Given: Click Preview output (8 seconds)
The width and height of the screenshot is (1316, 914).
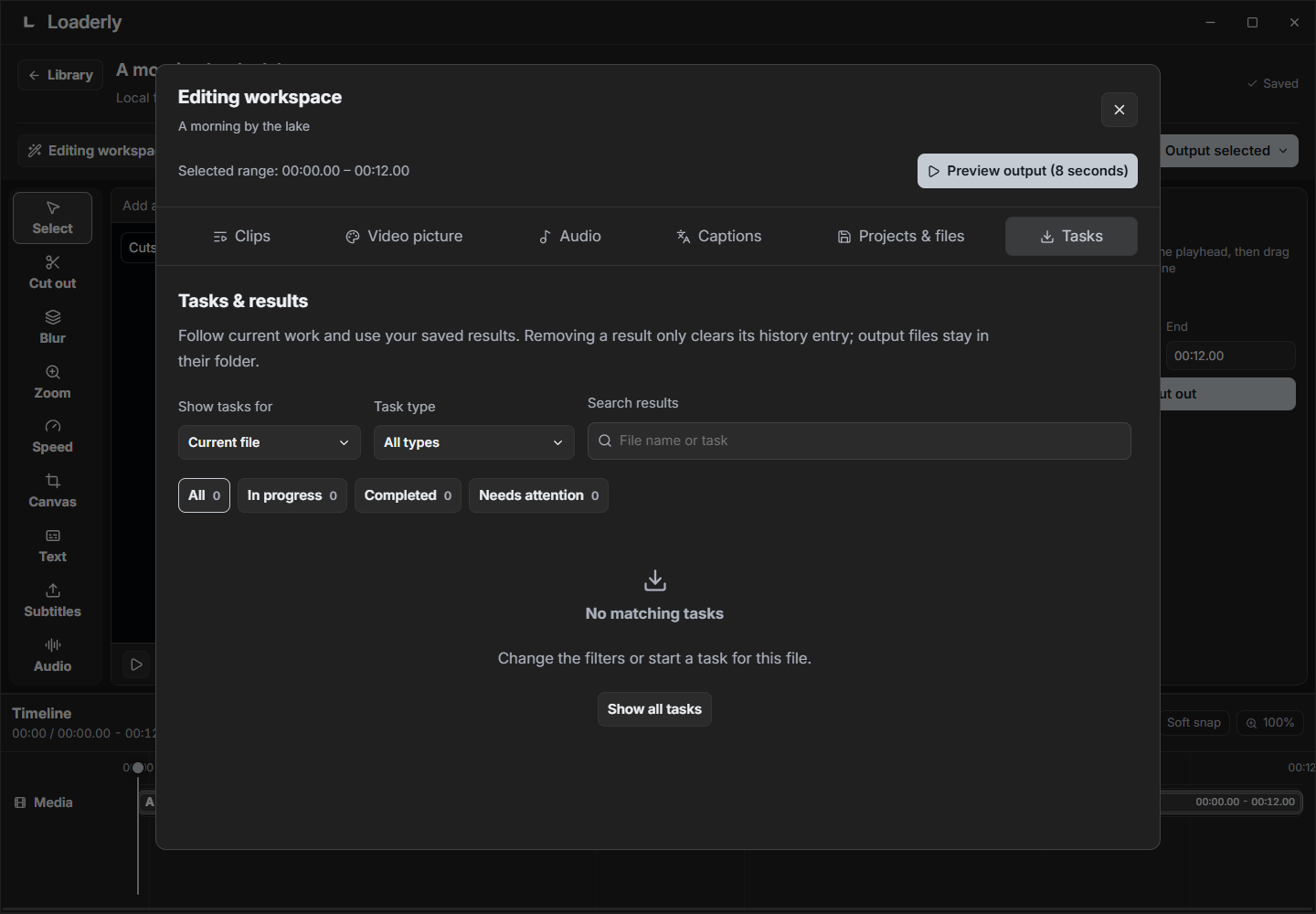Looking at the screenshot, I should point(1027,171).
